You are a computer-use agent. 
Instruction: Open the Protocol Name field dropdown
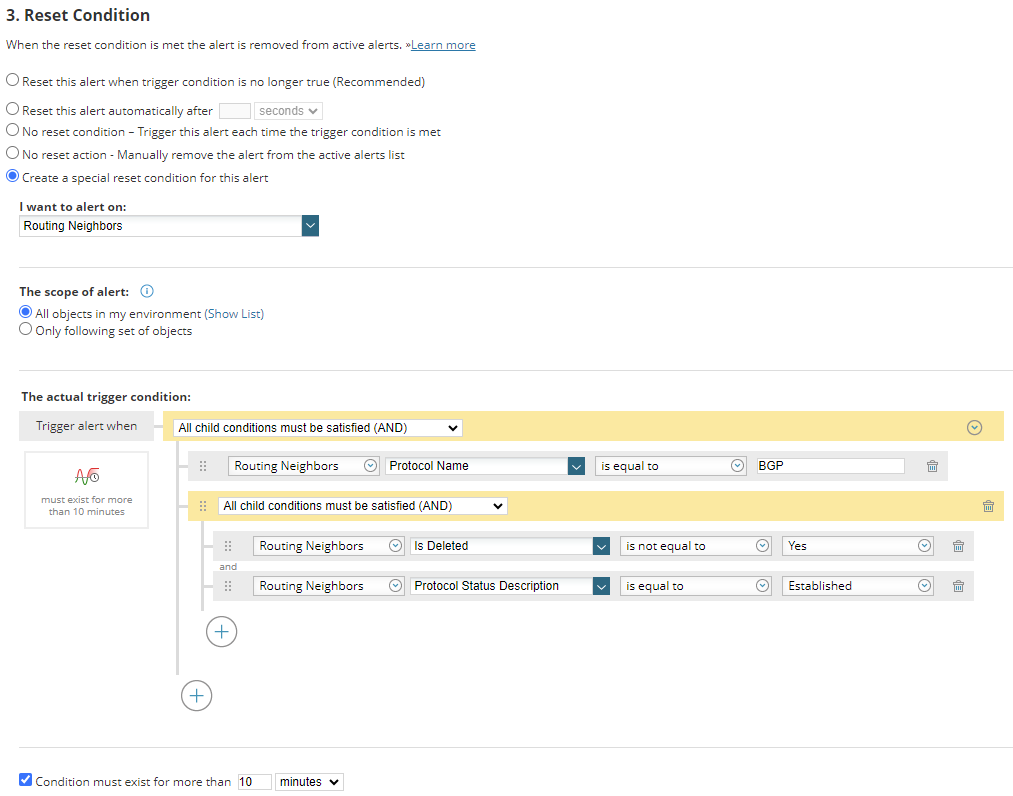click(575, 466)
